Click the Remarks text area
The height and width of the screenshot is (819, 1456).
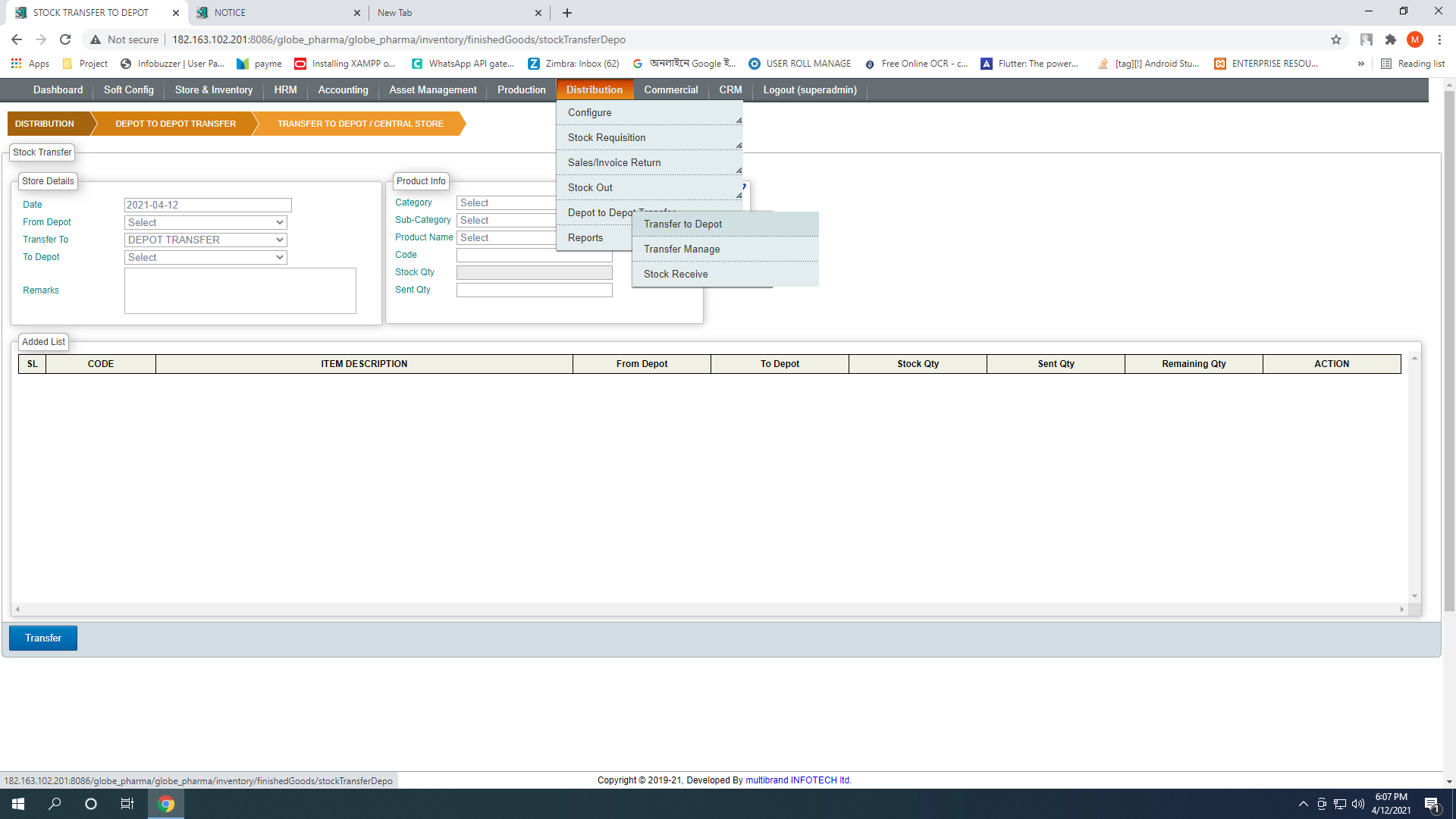pyautogui.click(x=240, y=290)
